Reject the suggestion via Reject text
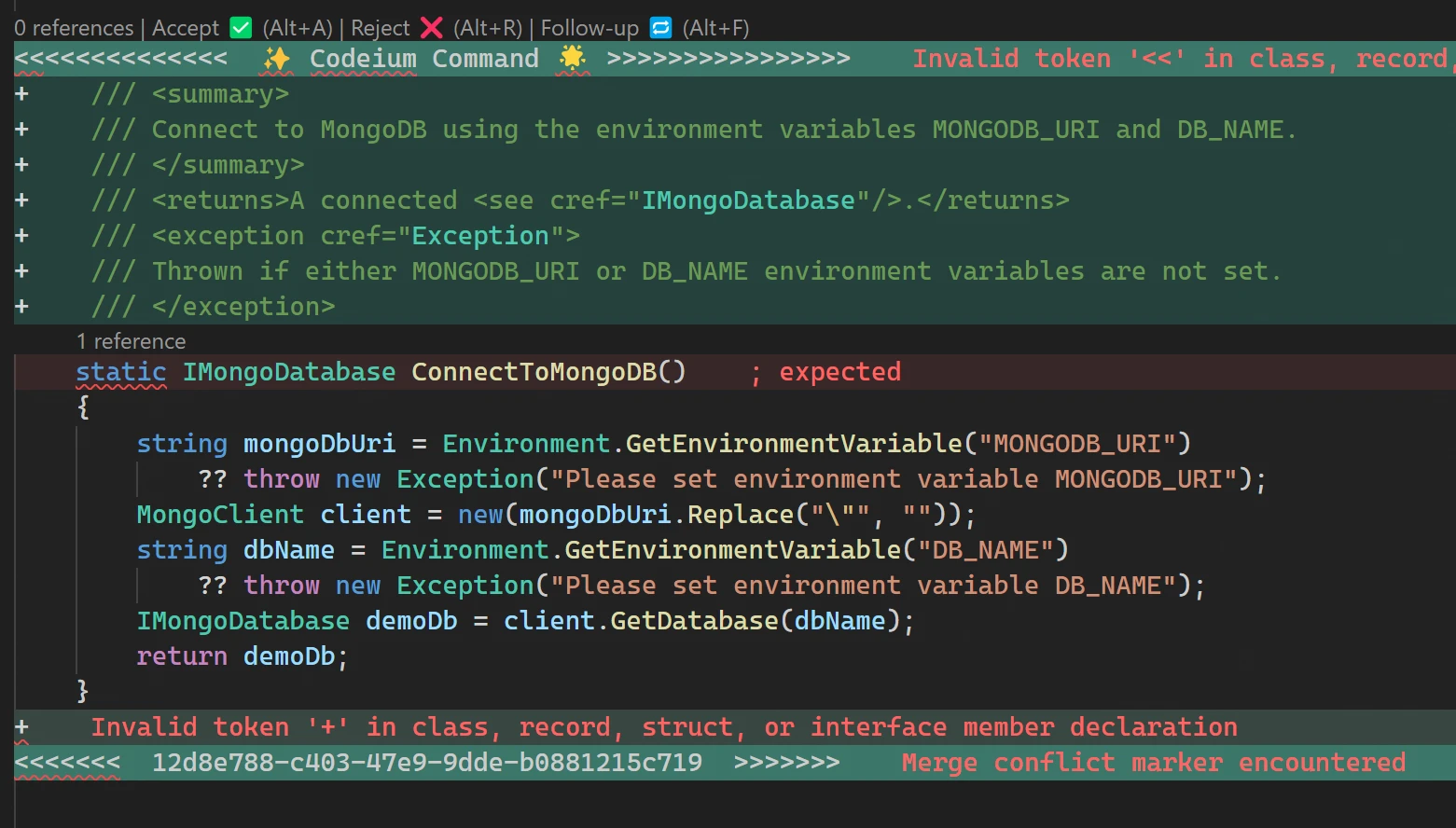 coord(380,28)
